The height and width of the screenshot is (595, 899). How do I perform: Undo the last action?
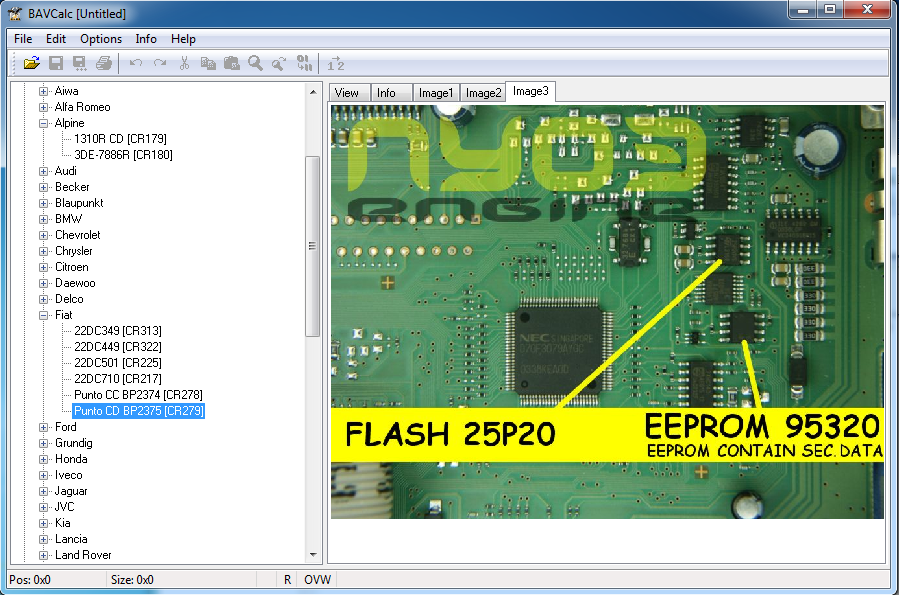tap(135, 63)
